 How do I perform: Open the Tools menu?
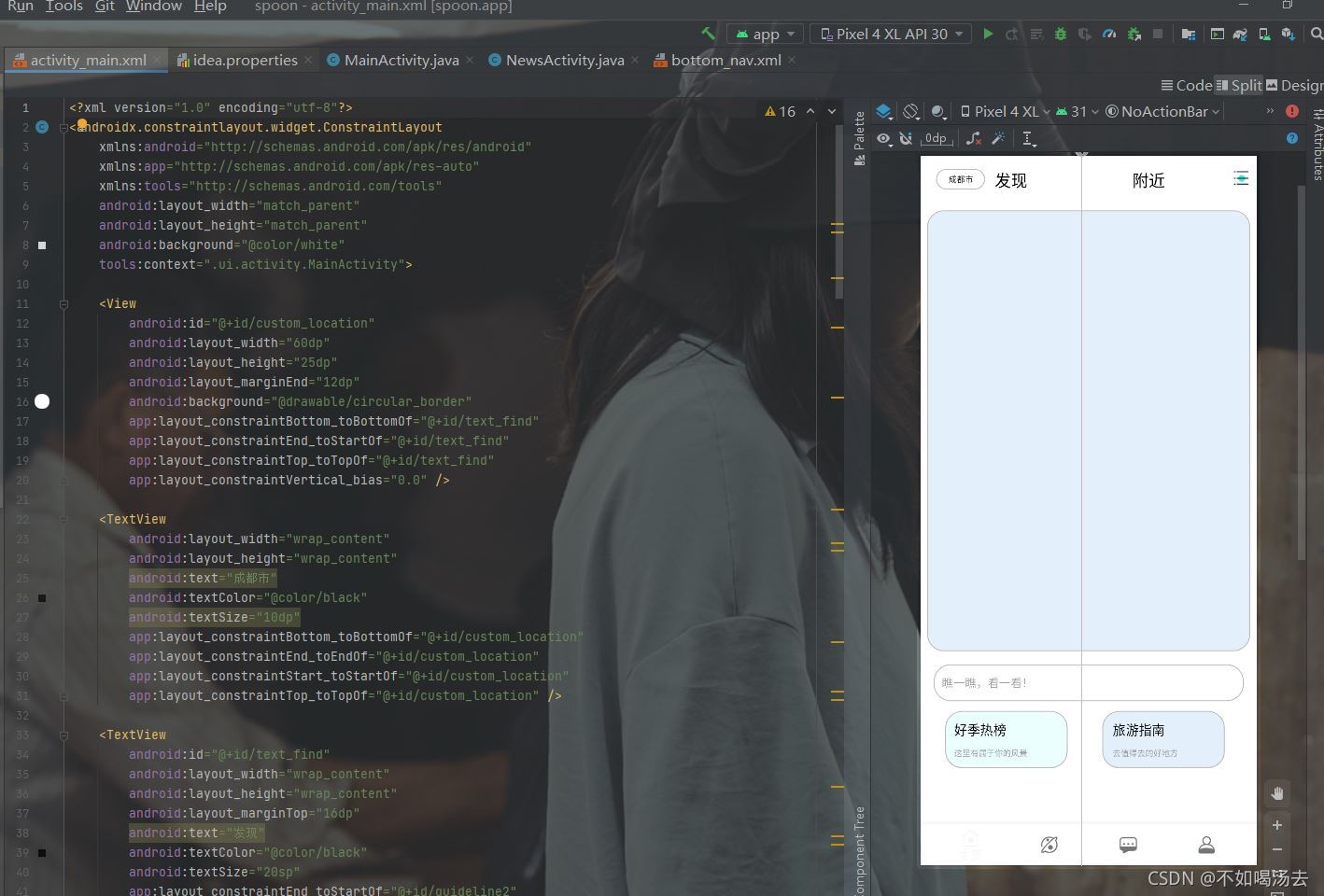coord(63,6)
